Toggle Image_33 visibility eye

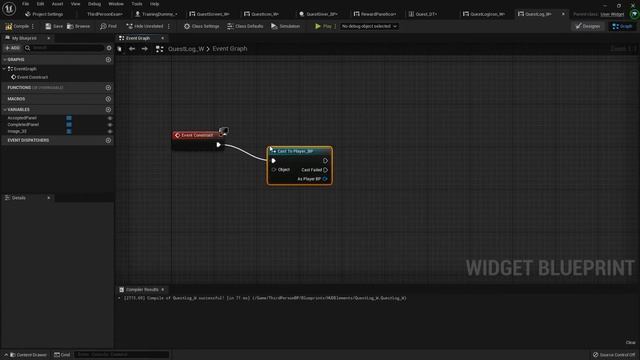[109, 131]
